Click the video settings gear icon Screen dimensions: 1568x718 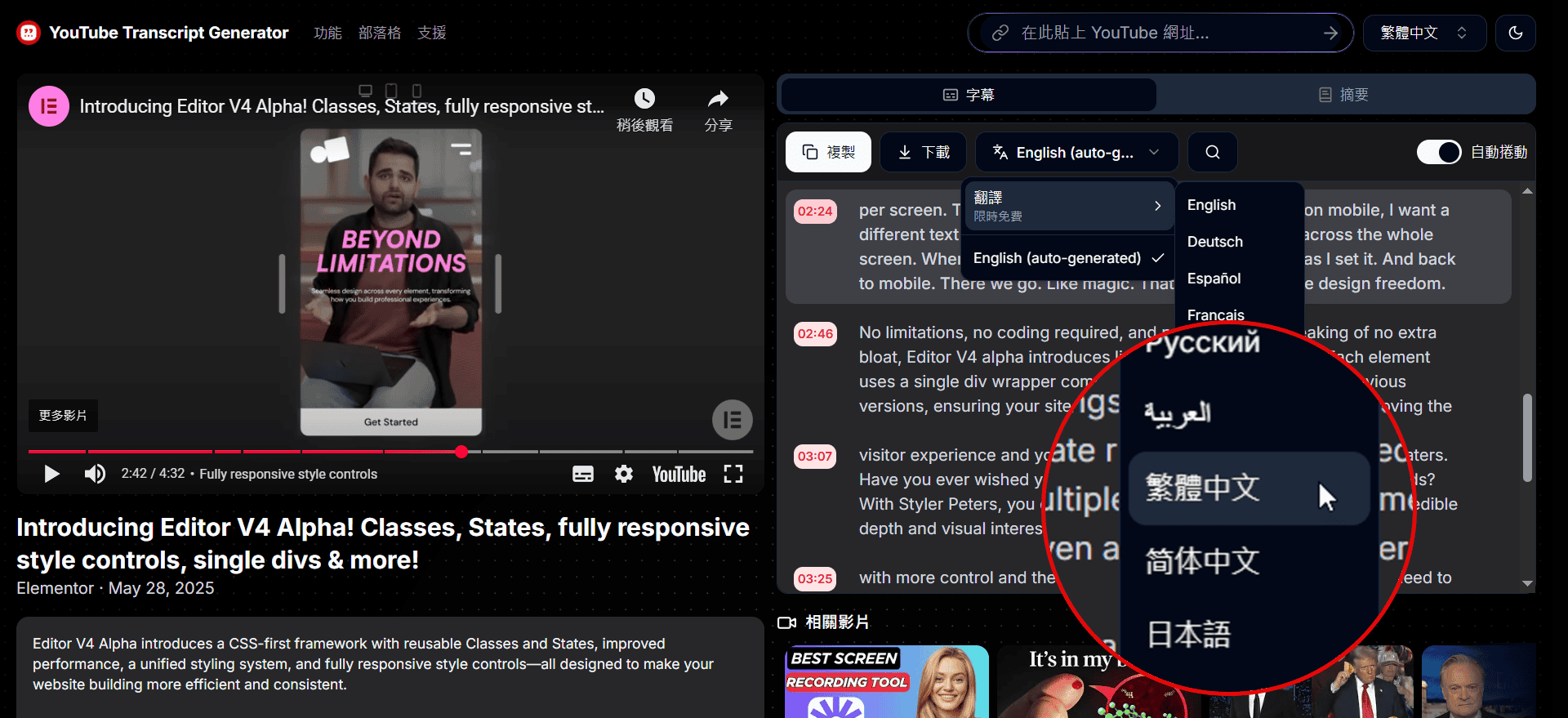click(x=624, y=474)
